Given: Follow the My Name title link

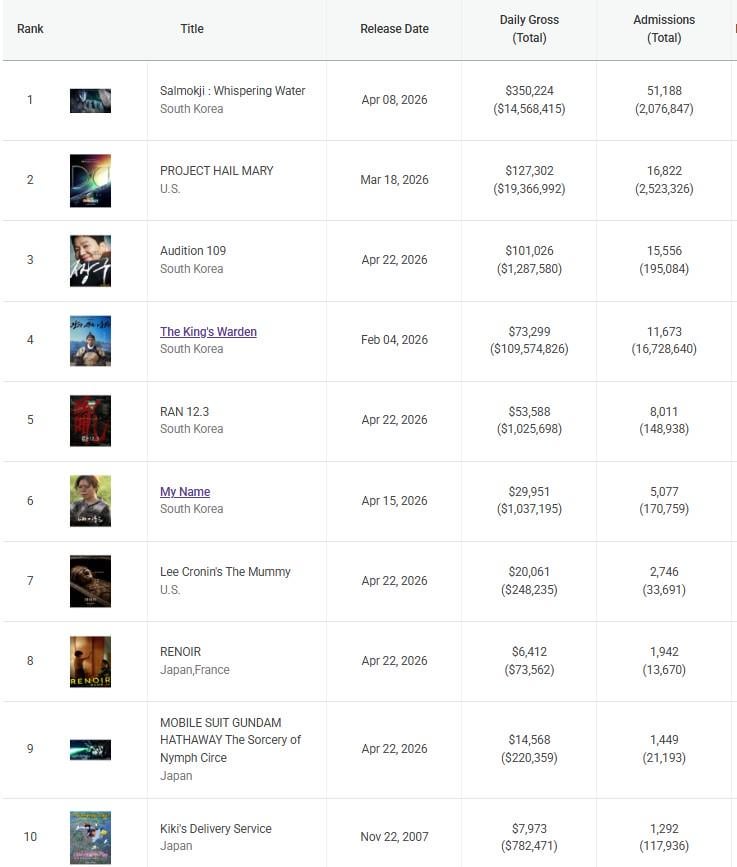Looking at the screenshot, I should (185, 491).
